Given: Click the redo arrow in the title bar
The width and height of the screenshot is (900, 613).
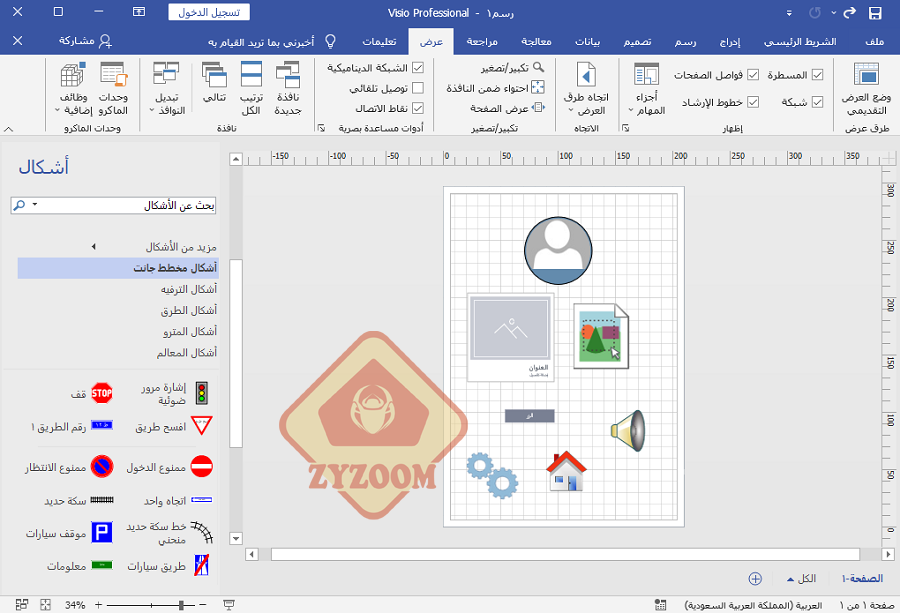Looking at the screenshot, I should coord(849,13).
